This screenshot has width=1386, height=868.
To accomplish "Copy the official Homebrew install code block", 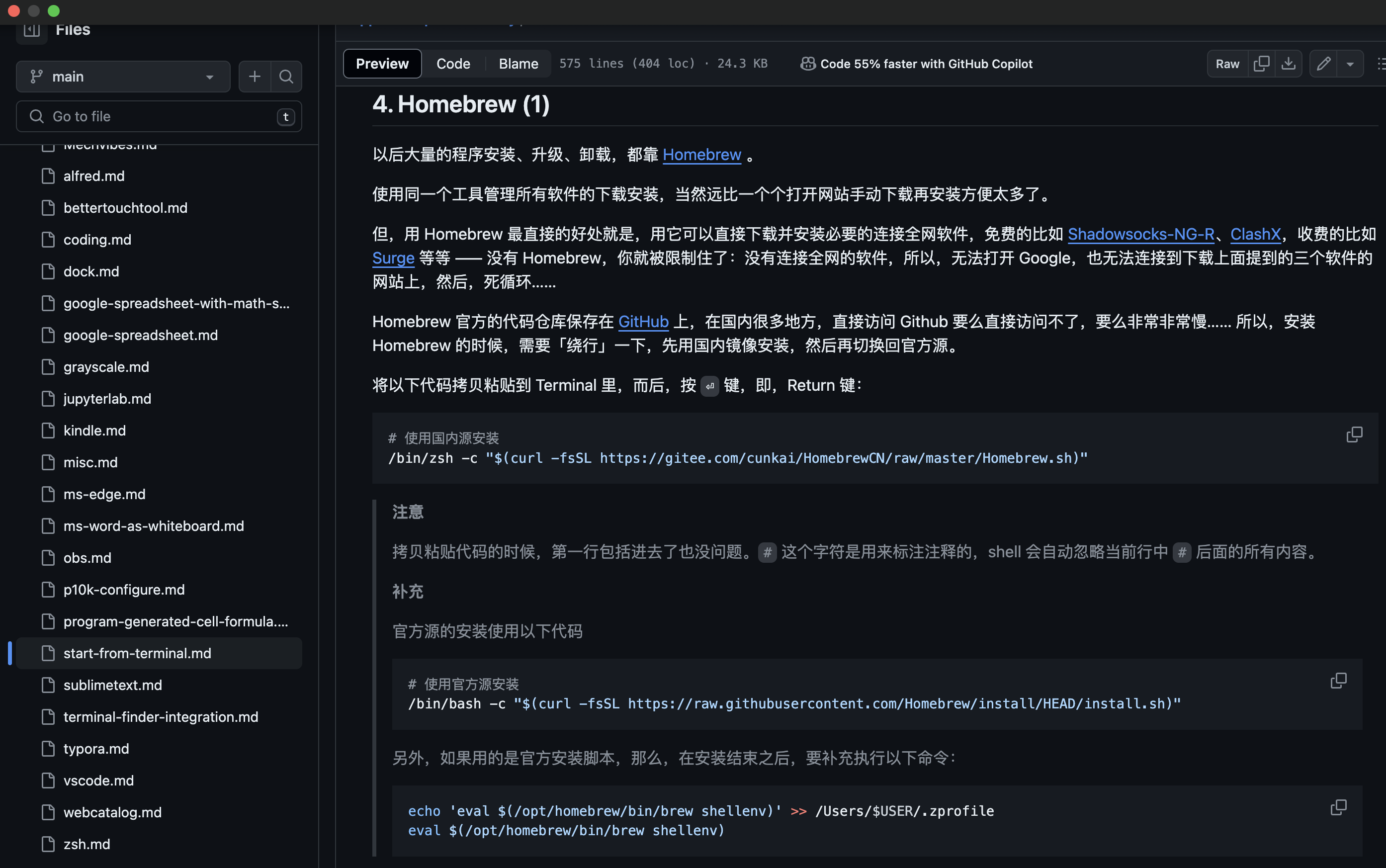I will click(1338, 681).
